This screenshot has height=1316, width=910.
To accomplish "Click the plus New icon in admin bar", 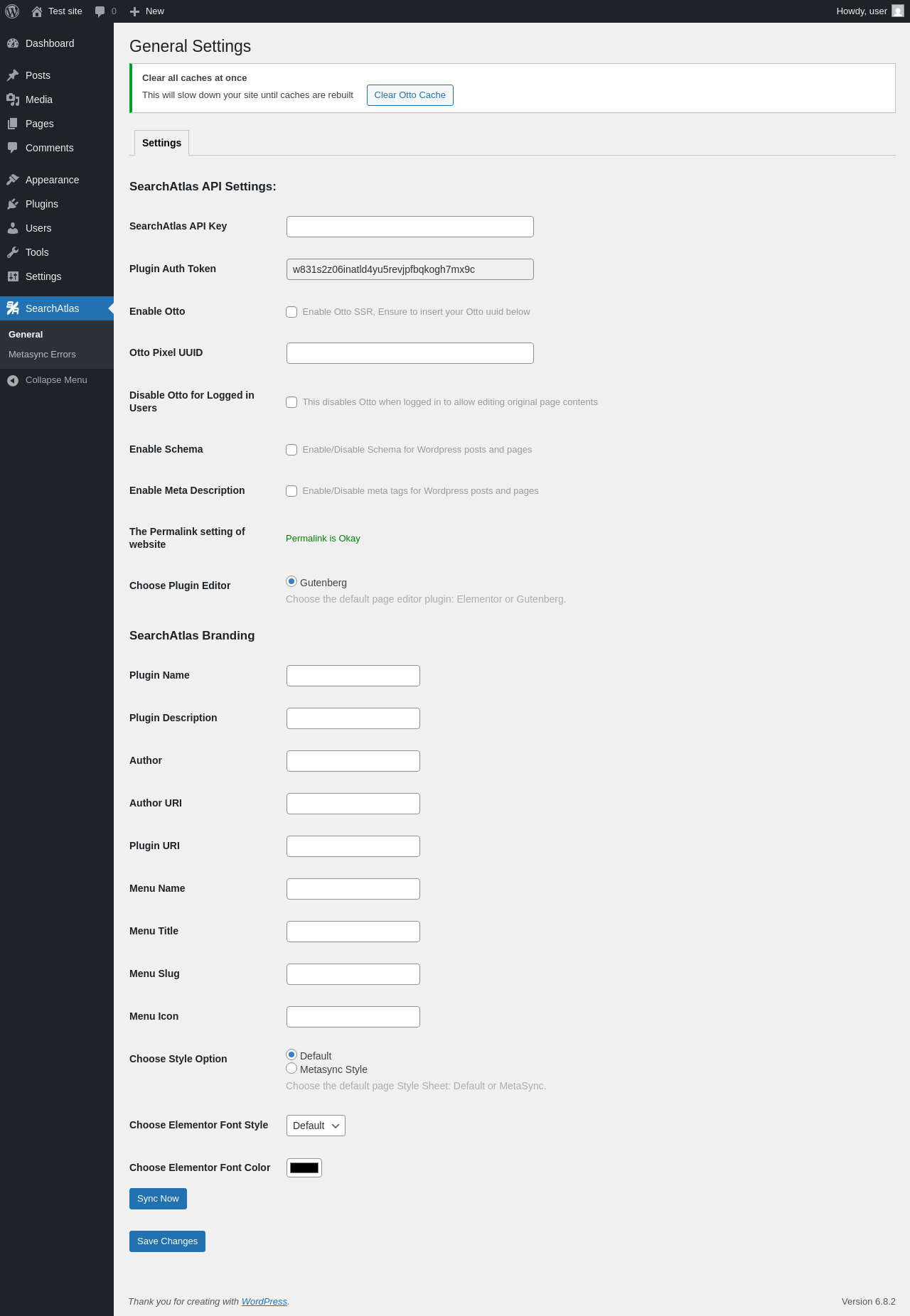I will coord(134,11).
